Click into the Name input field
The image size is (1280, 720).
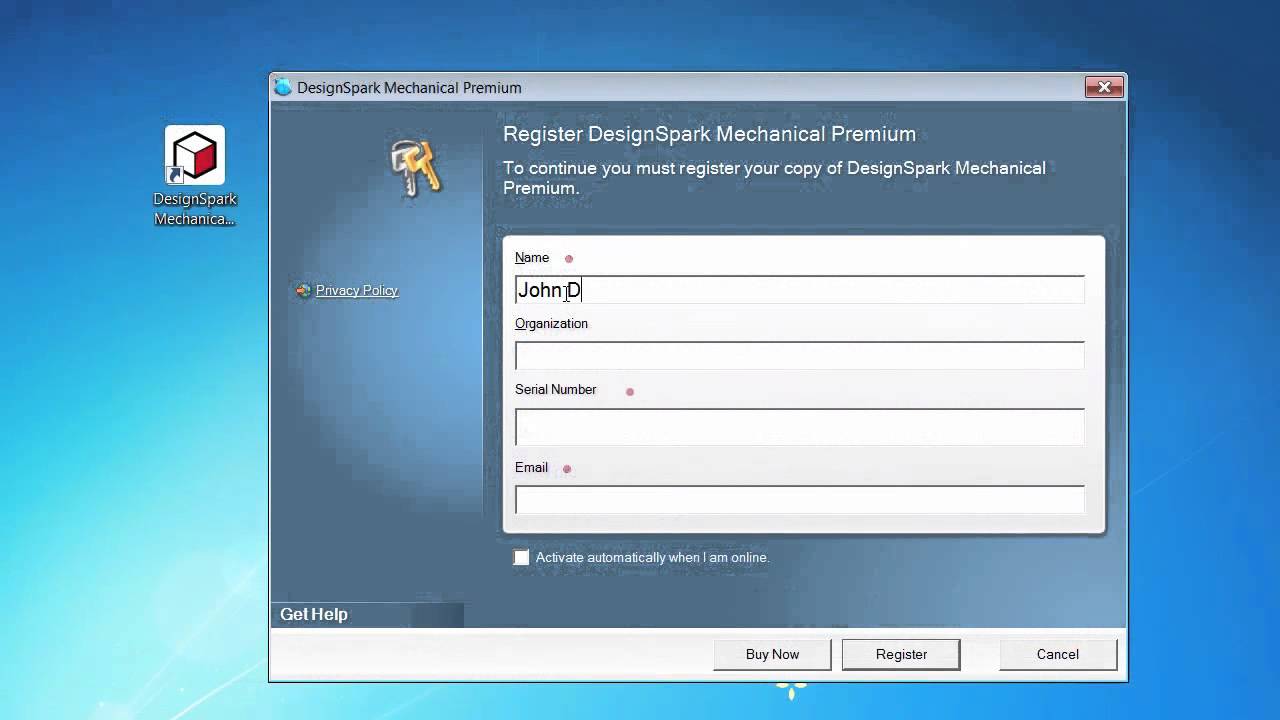(x=799, y=290)
